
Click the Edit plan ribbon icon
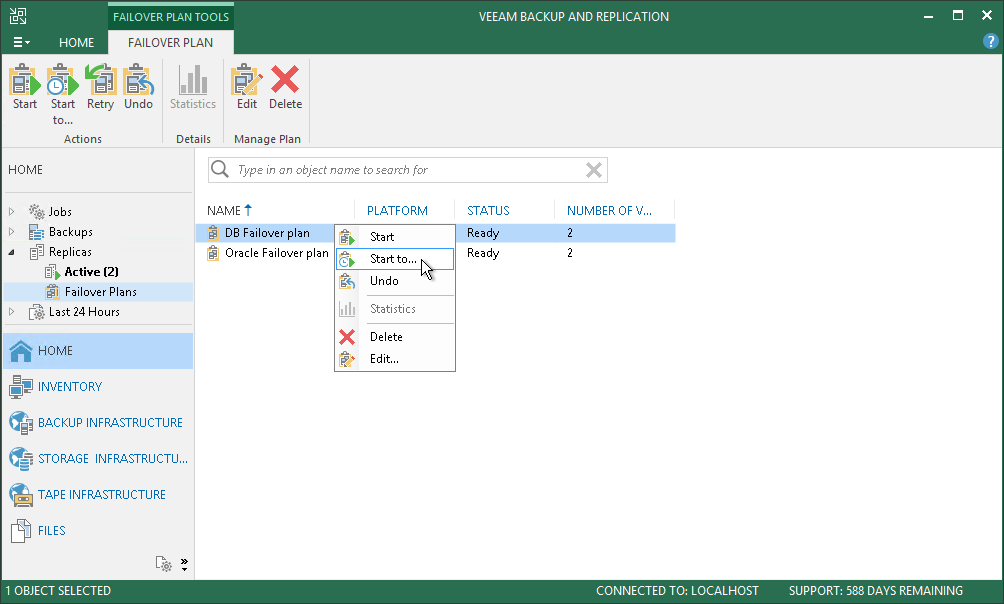pos(247,80)
